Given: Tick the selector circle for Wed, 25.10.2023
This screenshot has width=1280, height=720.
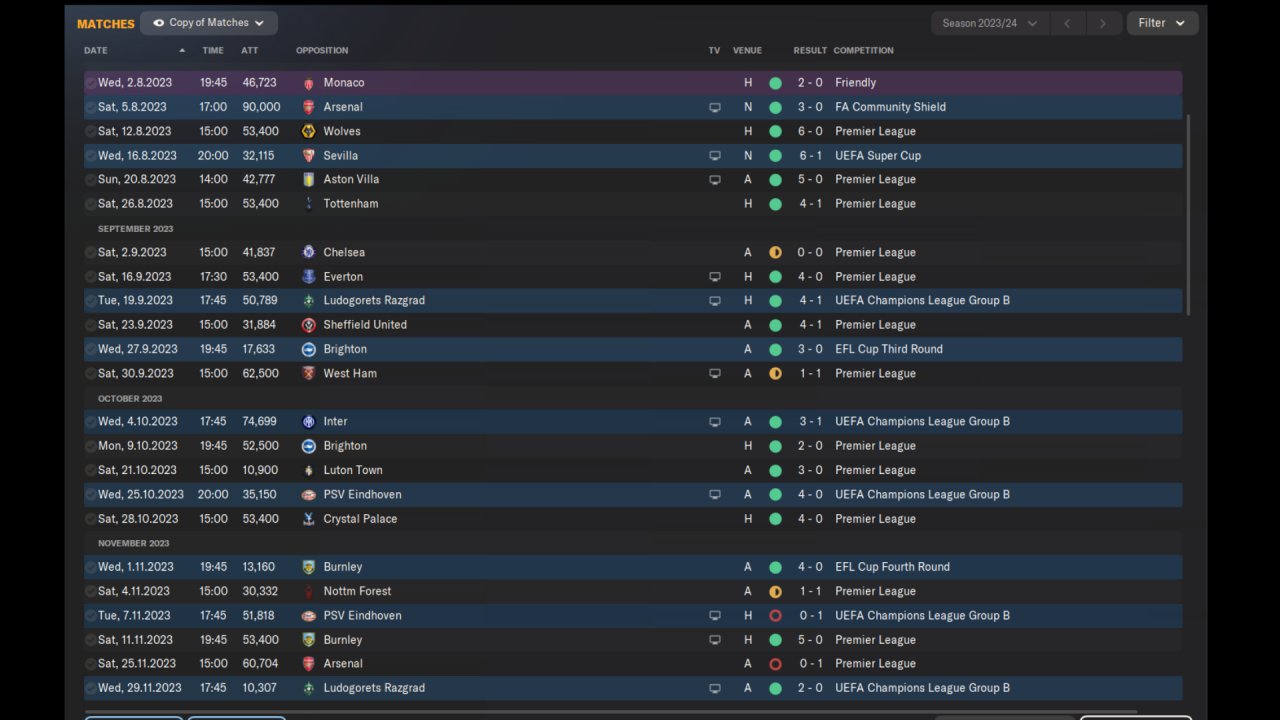Looking at the screenshot, I should 91,495.
